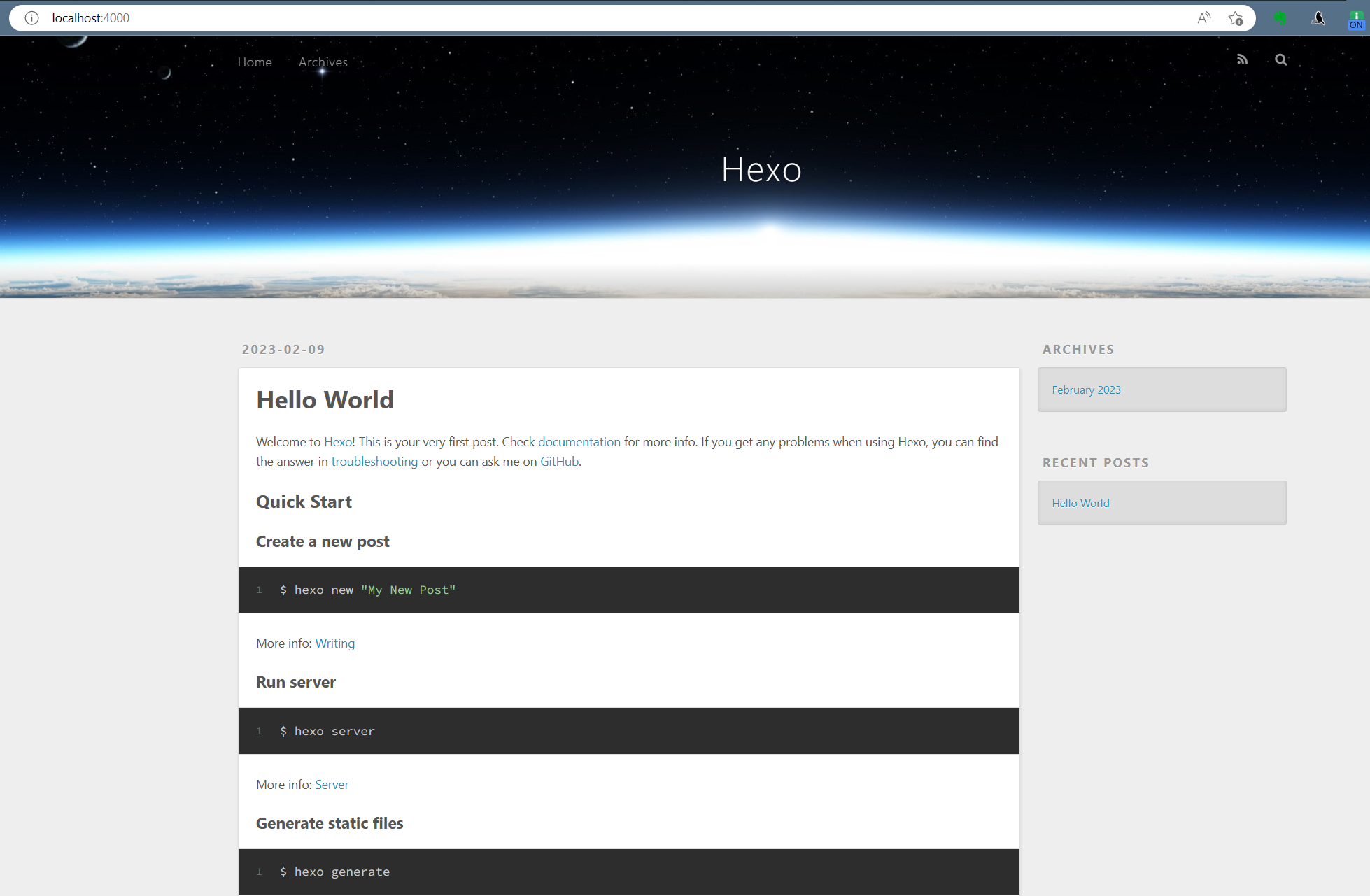Click the Hexo site title in banner
Screen dimensions: 1370x896
(761, 170)
